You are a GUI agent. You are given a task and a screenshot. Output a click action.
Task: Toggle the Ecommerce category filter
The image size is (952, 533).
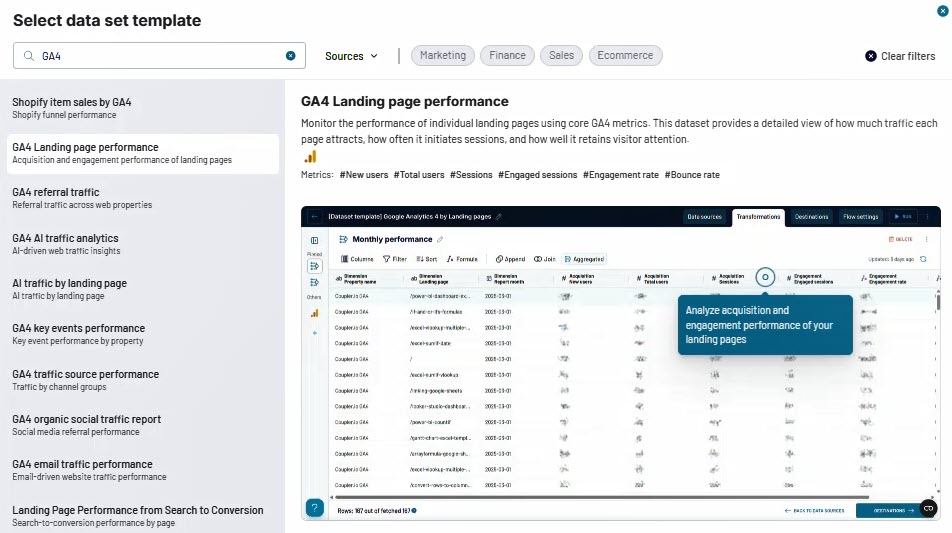click(625, 55)
